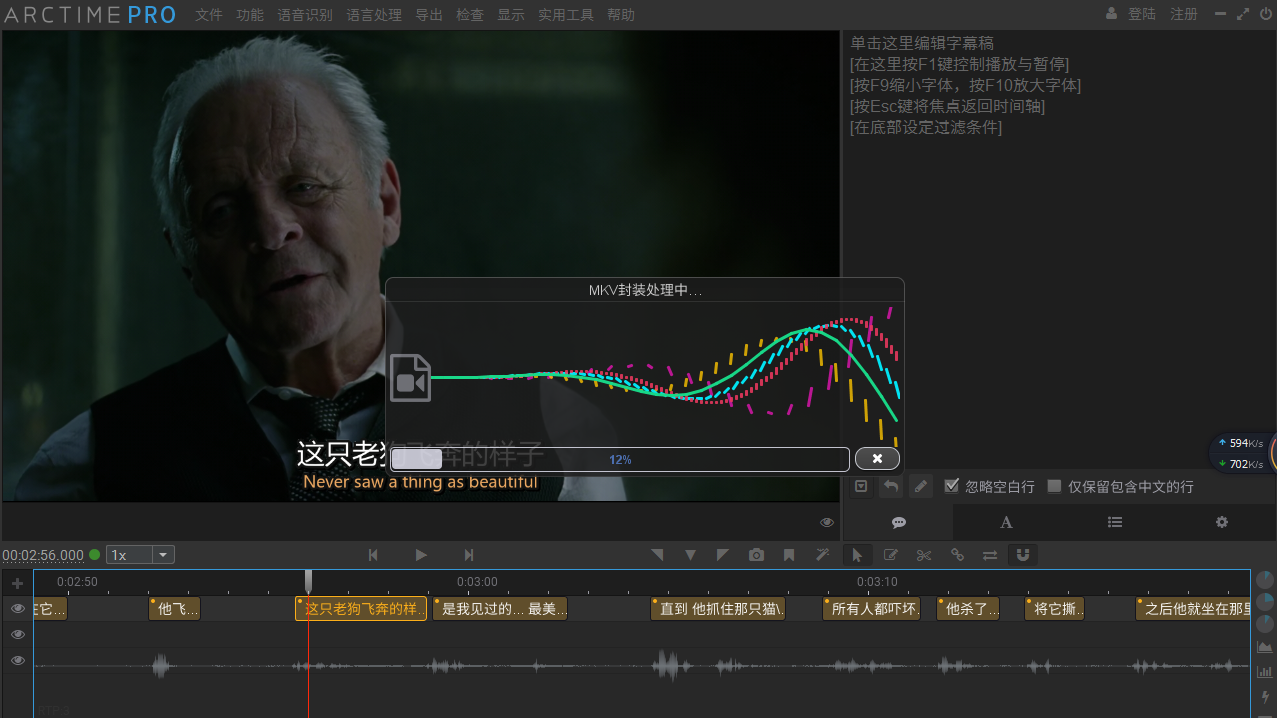
Task: Click the 00:02:56.000 timecode field
Action: tap(43, 555)
